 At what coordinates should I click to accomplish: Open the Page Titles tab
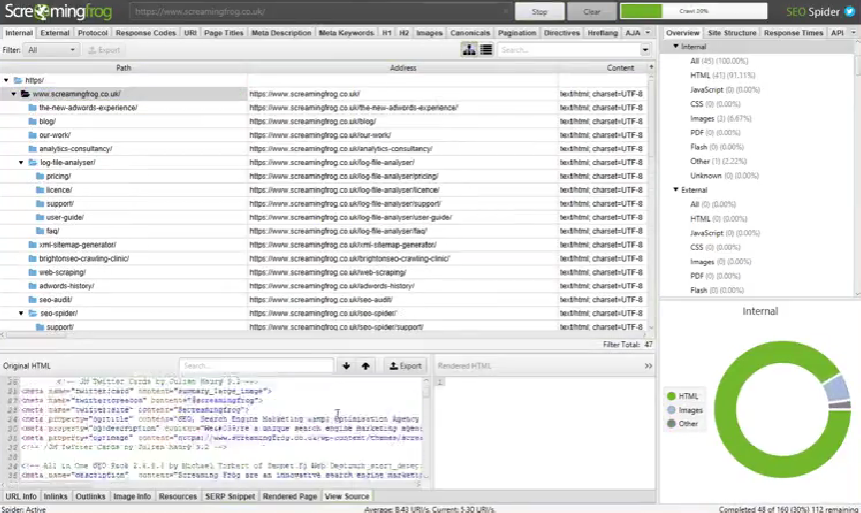click(223, 33)
